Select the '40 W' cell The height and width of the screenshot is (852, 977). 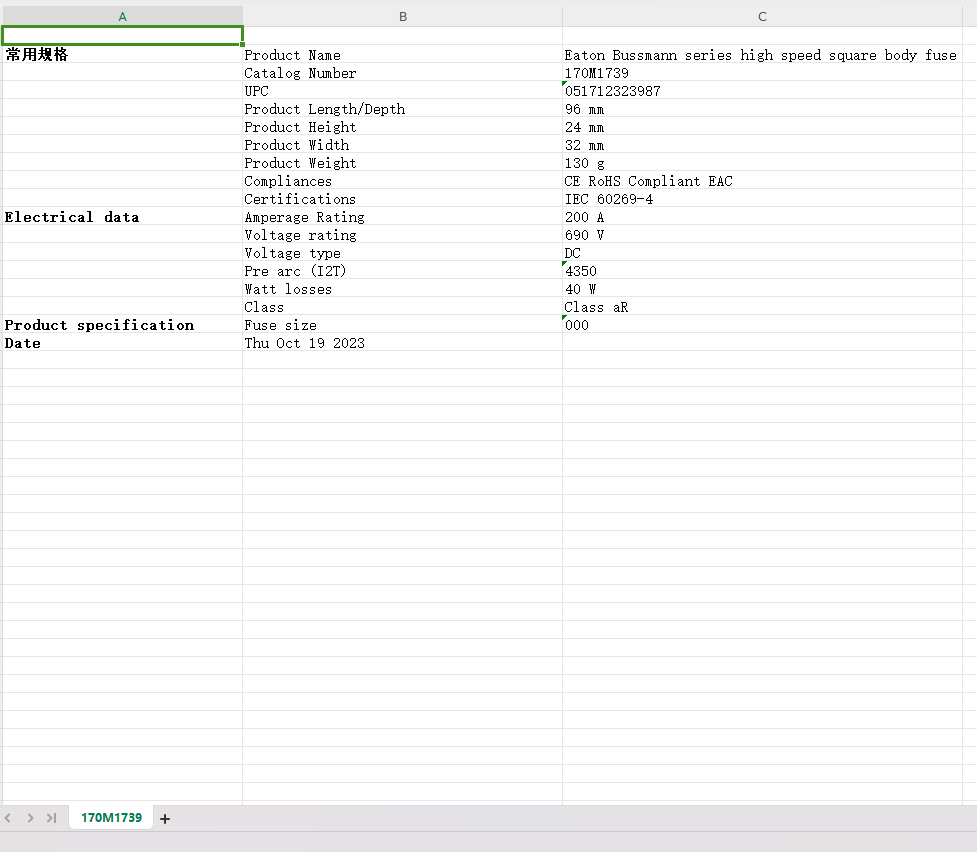762,289
